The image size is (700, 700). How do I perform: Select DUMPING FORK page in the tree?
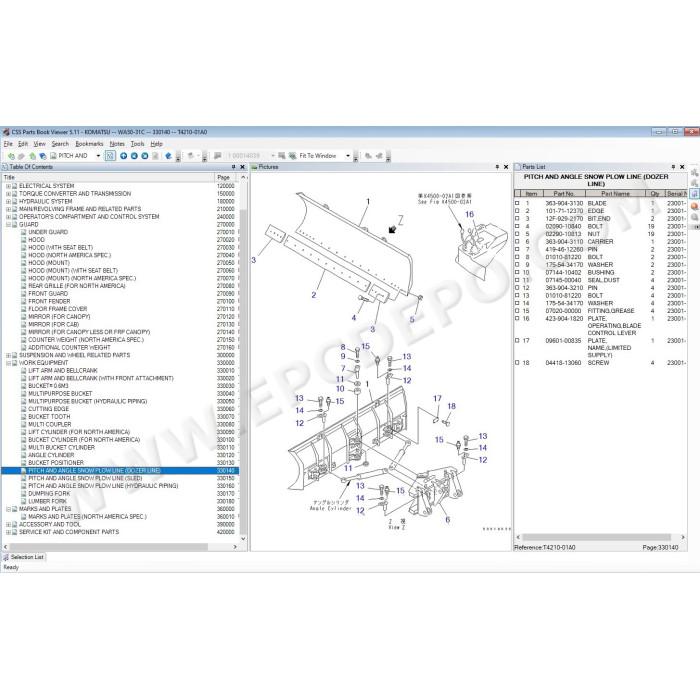(x=49, y=494)
